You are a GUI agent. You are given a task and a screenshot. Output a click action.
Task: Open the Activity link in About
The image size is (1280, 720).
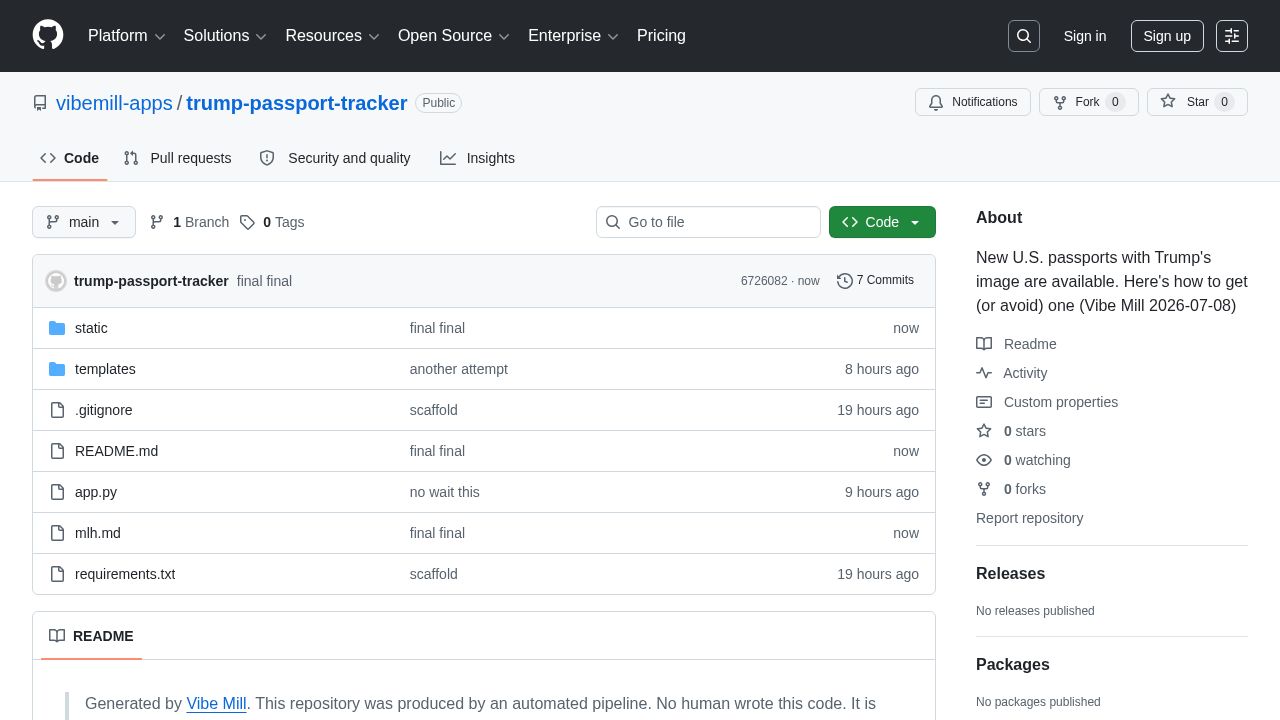pos(1025,373)
